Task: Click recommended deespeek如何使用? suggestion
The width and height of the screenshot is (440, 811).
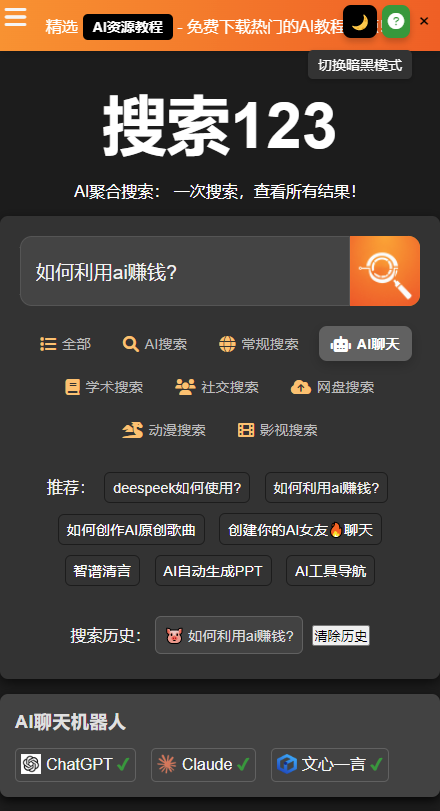Action: pos(177,488)
